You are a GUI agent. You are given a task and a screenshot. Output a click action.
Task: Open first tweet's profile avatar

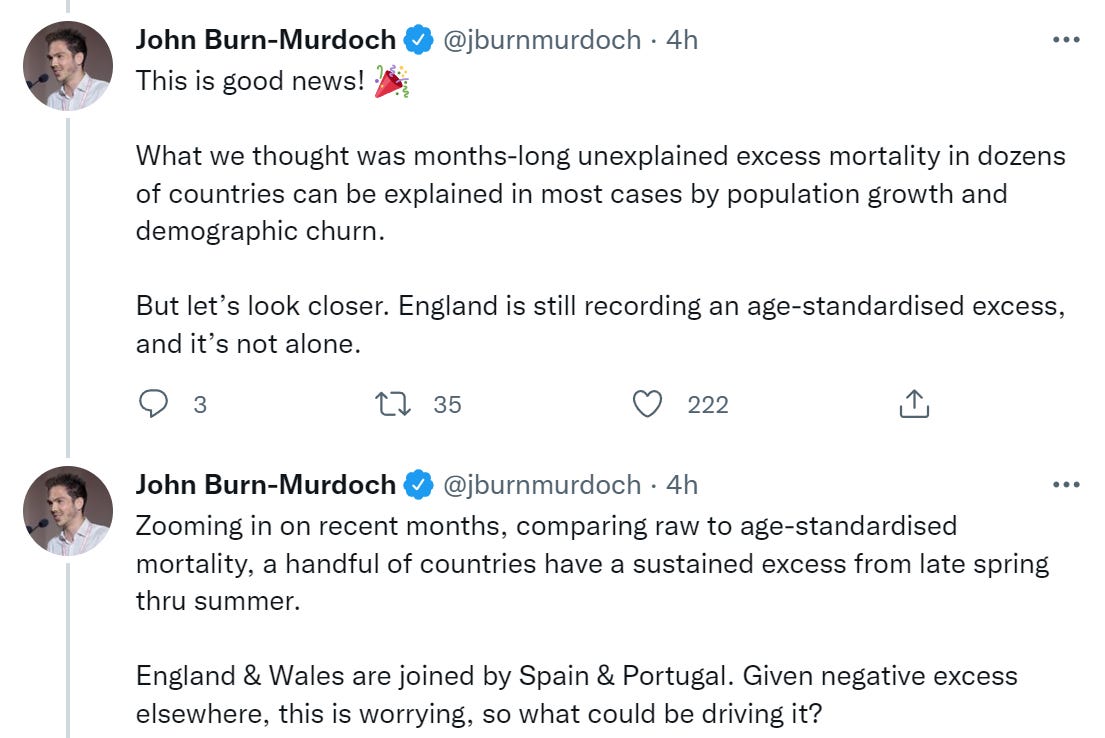click(x=68, y=65)
